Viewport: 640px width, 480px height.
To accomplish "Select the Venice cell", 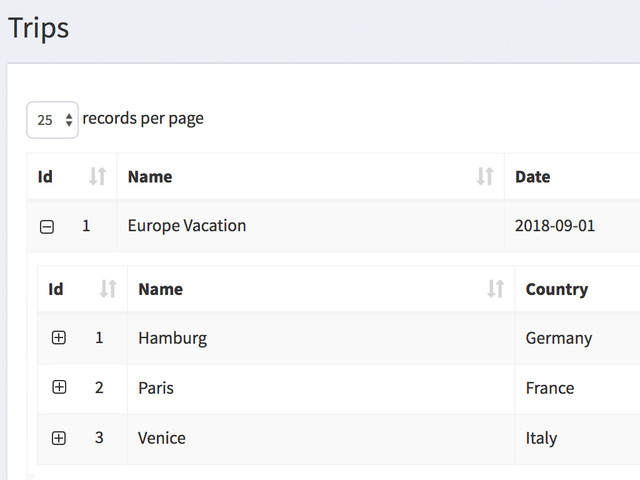I will (x=321, y=438).
